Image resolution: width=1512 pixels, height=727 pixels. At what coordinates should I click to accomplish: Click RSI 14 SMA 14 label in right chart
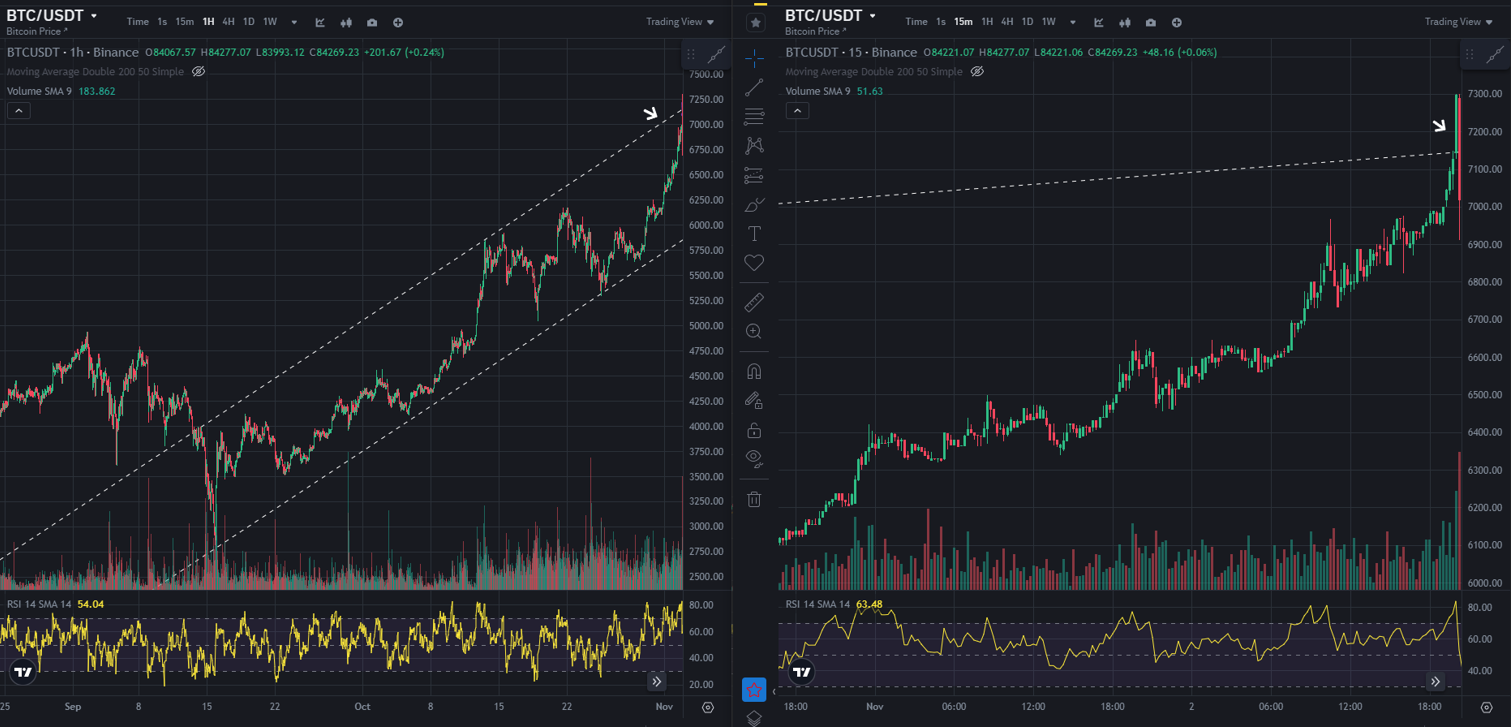(x=818, y=604)
